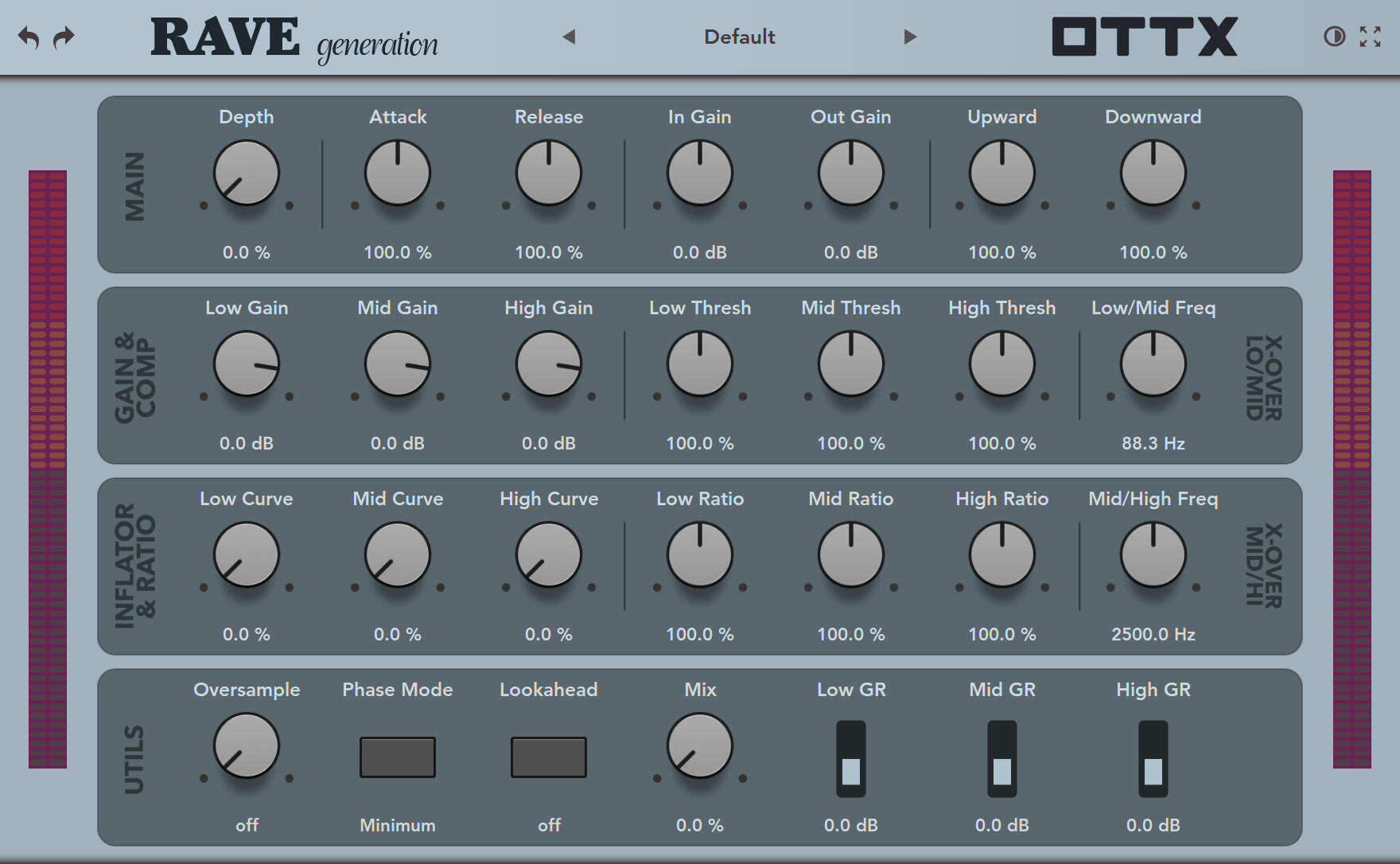Image resolution: width=1400 pixels, height=864 pixels.
Task: Select the next preset arrow
Action: (x=910, y=37)
